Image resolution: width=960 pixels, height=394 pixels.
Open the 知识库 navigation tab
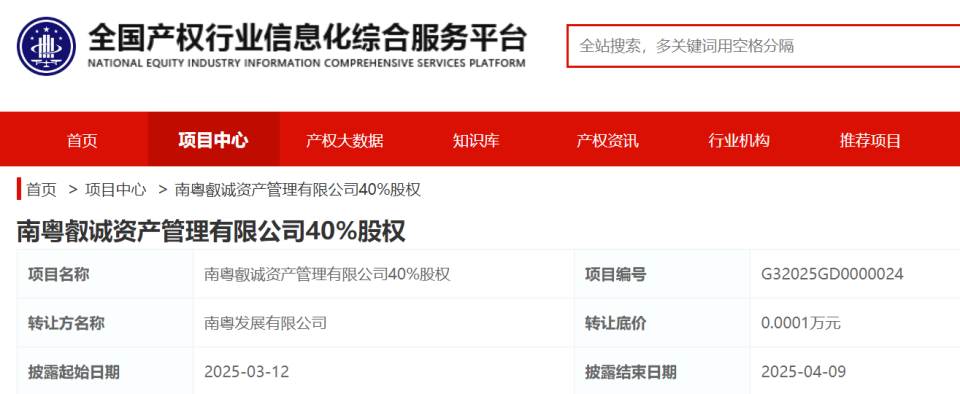(476, 141)
